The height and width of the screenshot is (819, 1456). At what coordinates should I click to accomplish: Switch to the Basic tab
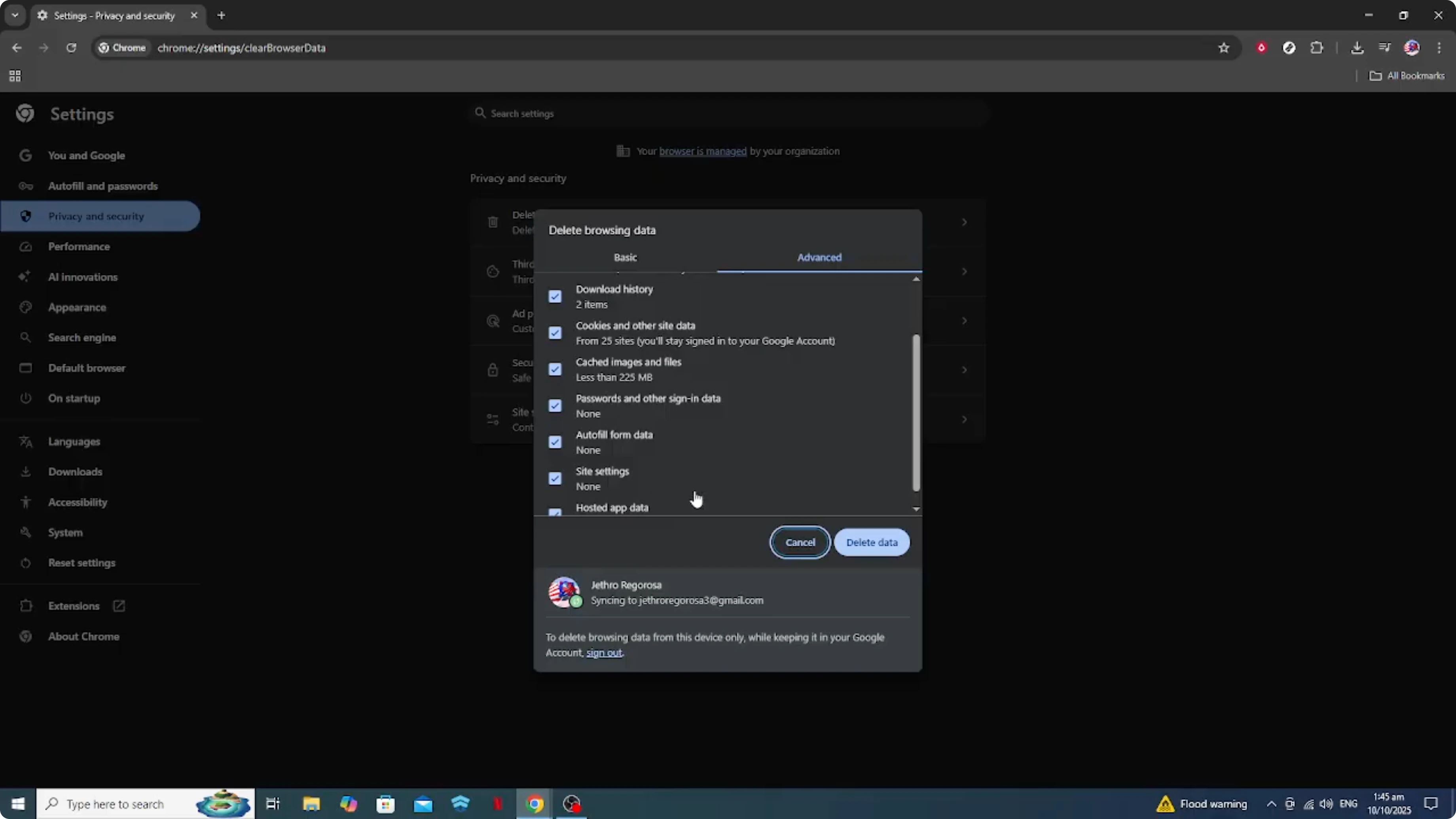coord(625,257)
